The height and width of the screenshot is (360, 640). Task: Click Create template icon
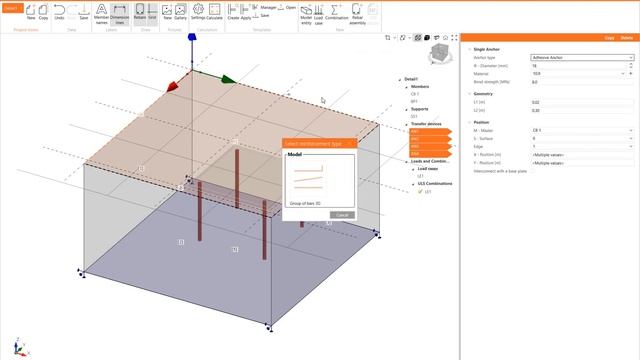click(x=233, y=11)
